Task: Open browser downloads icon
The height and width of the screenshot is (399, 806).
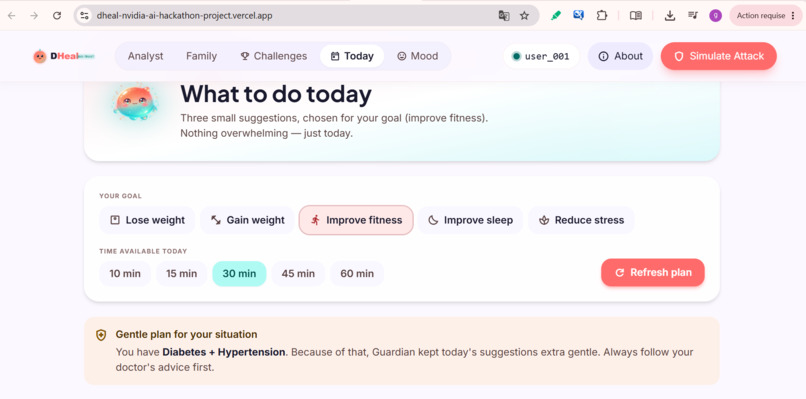Action: pyautogui.click(x=669, y=15)
